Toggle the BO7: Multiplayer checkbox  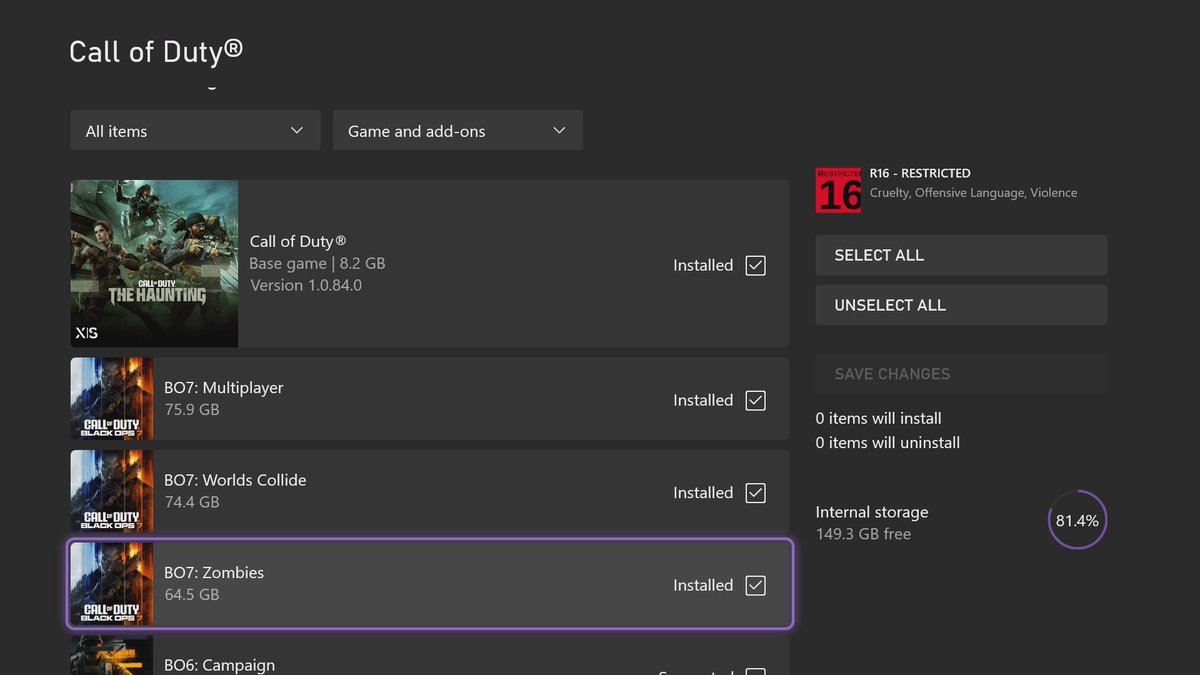(756, 400)
